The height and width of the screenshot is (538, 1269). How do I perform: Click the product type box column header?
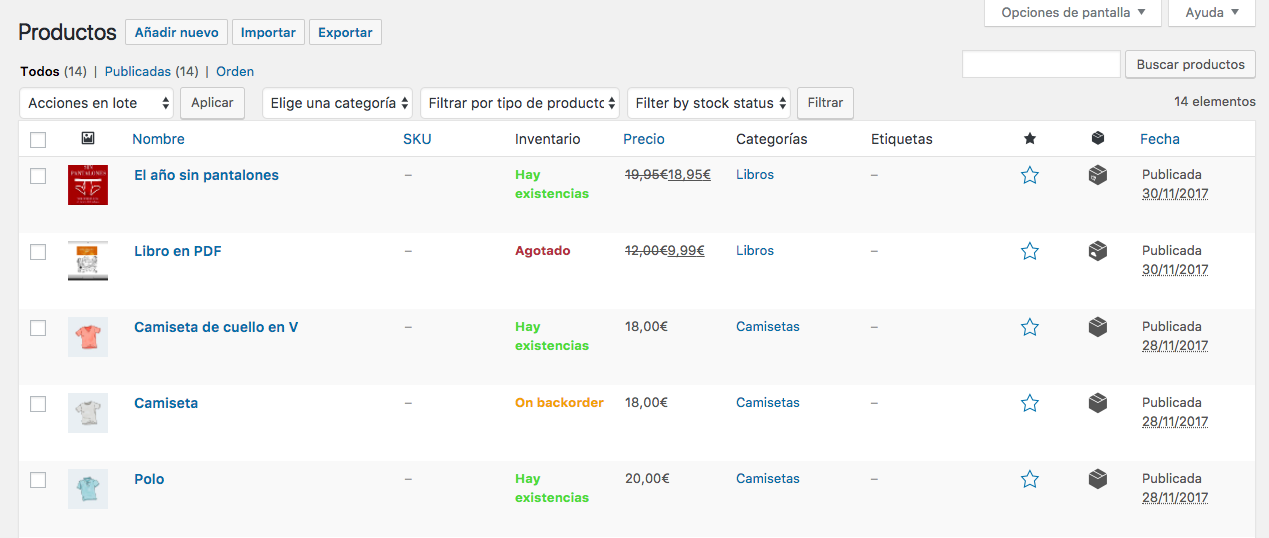pos(1098,139)
